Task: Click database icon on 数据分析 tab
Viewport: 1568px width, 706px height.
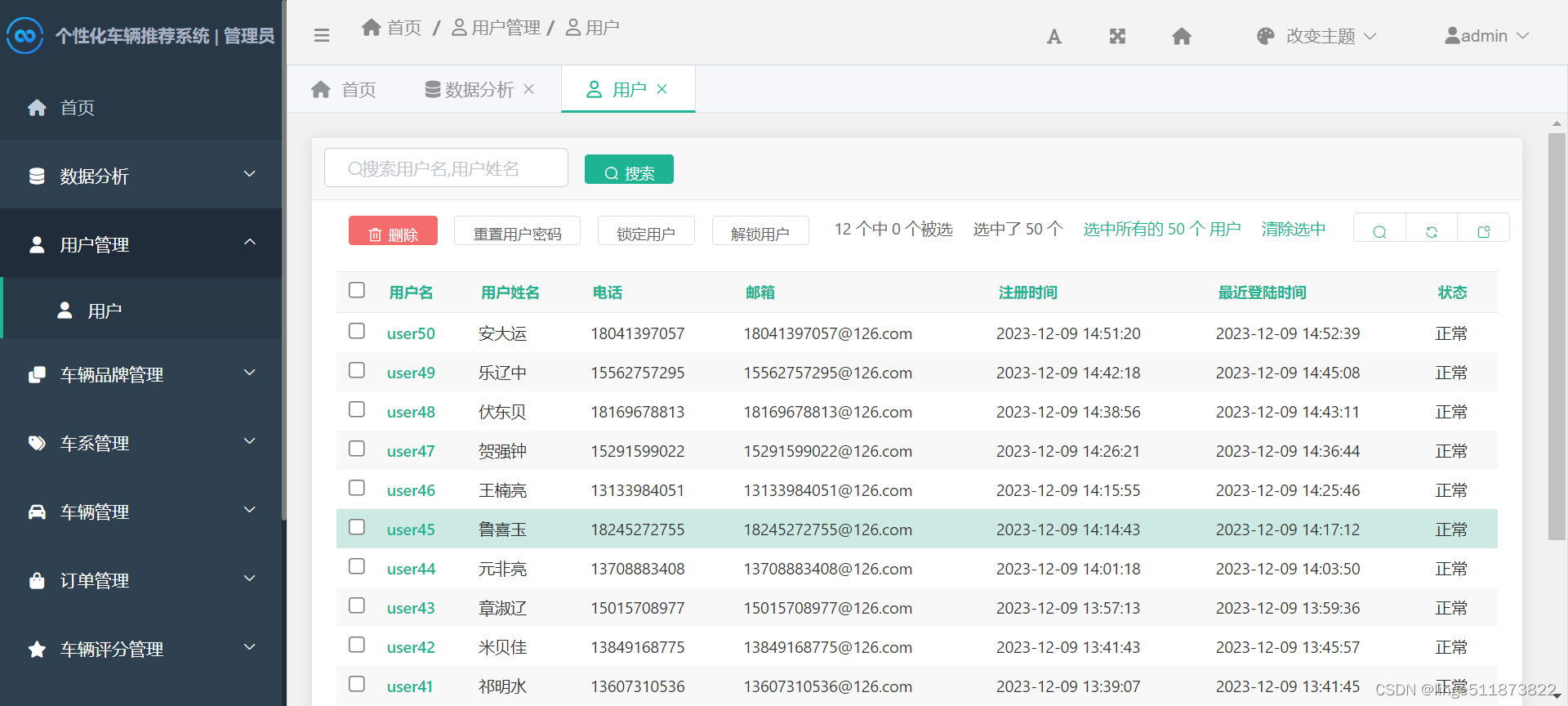Action: click(433, 89)
